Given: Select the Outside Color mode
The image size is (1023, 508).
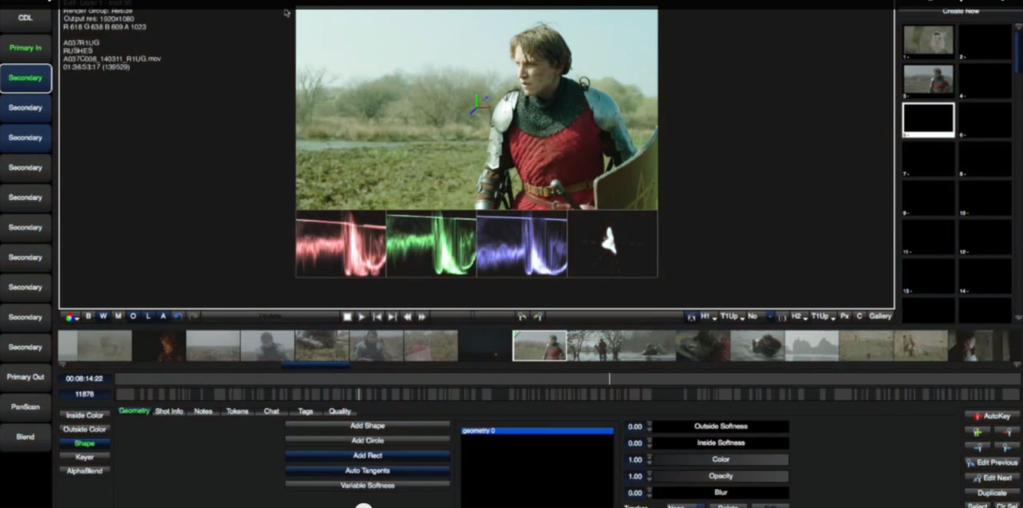Looking at the screenshot, I should 85,430.
